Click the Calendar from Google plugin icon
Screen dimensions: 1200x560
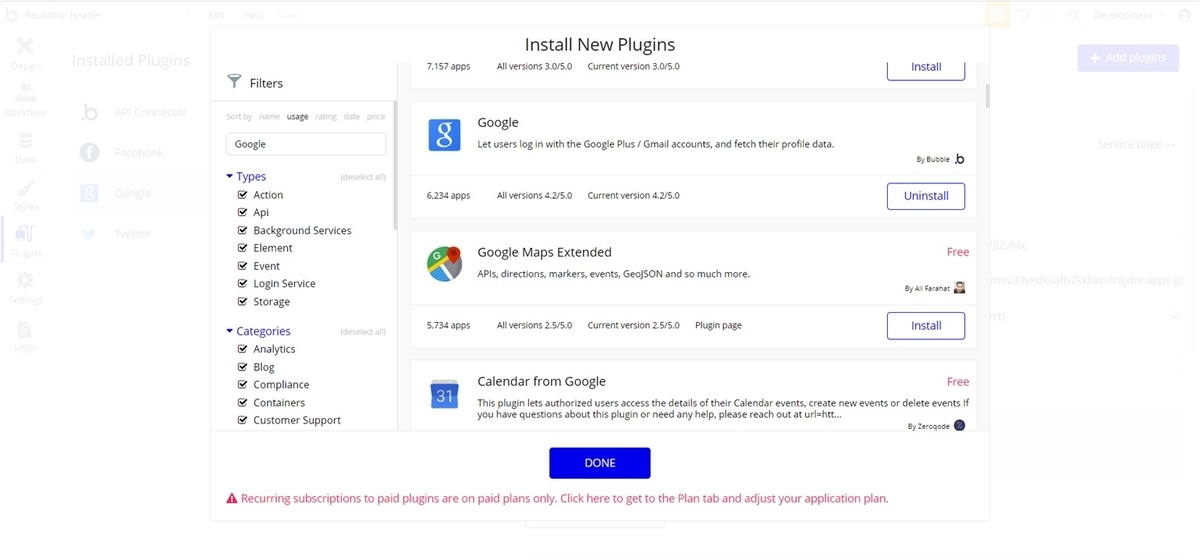click(444, 395)
